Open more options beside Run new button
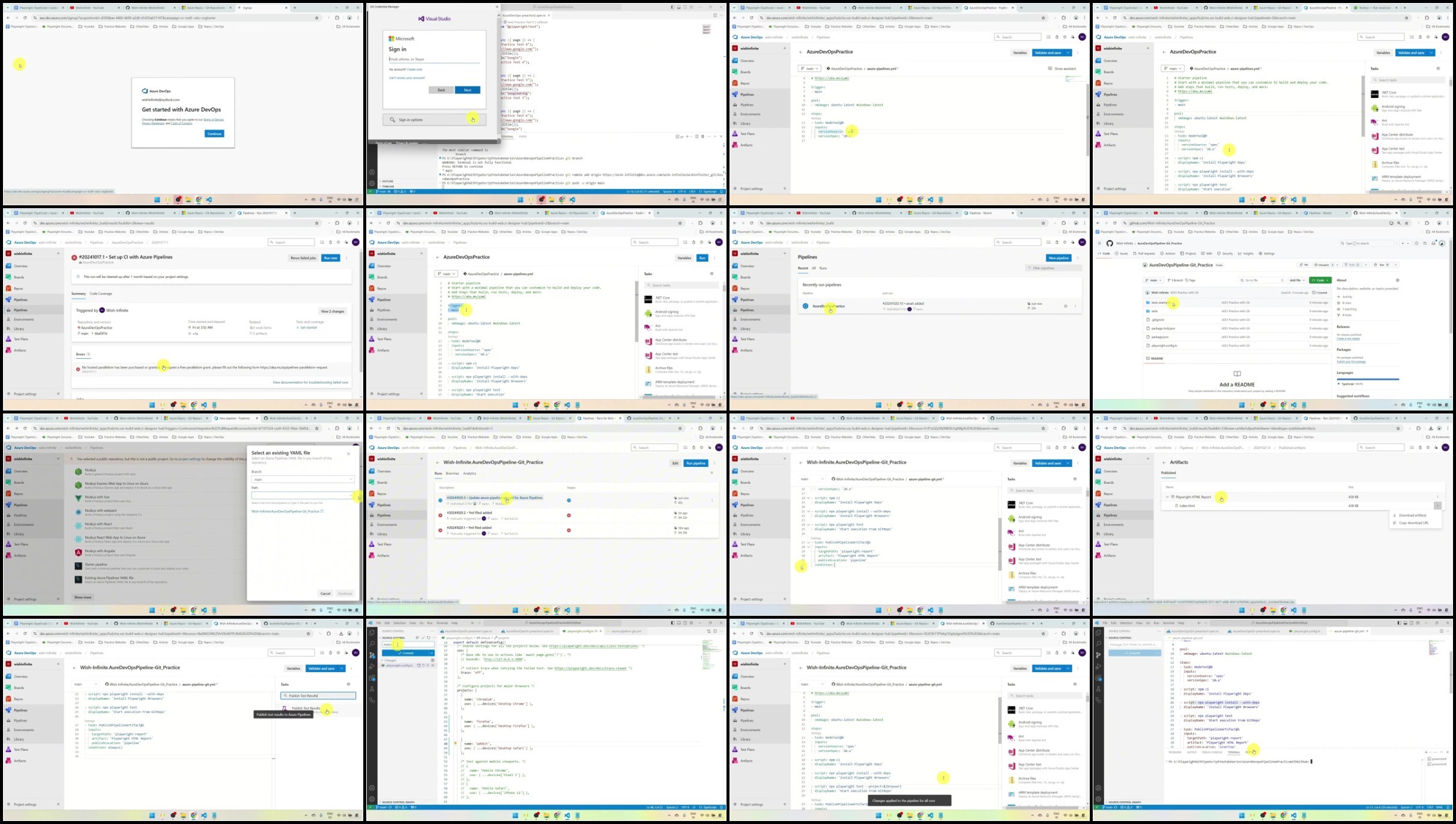 [x=346, y=258]
